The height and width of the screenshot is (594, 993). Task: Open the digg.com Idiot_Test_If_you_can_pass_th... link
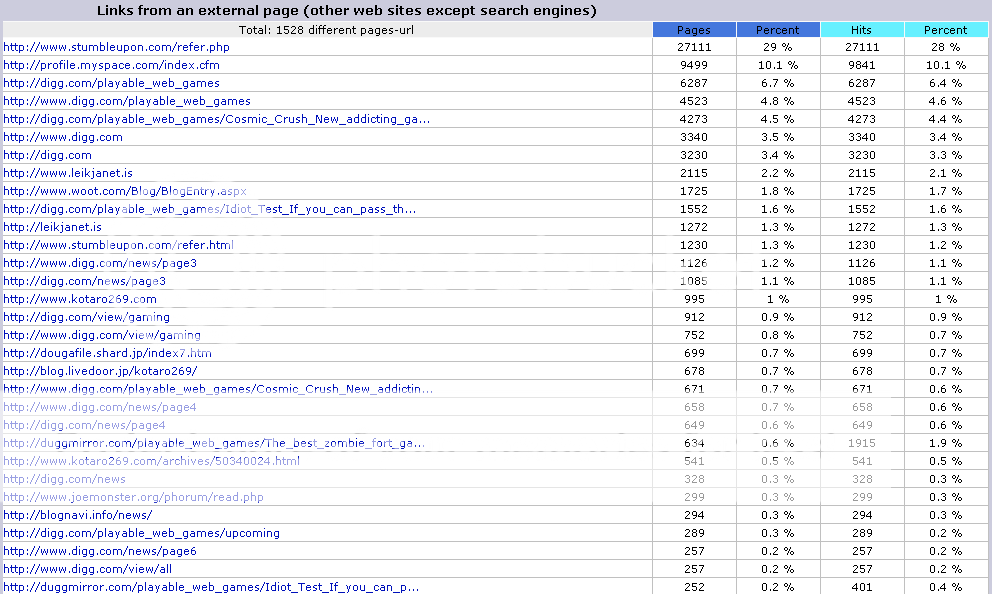tap(210, 209)
